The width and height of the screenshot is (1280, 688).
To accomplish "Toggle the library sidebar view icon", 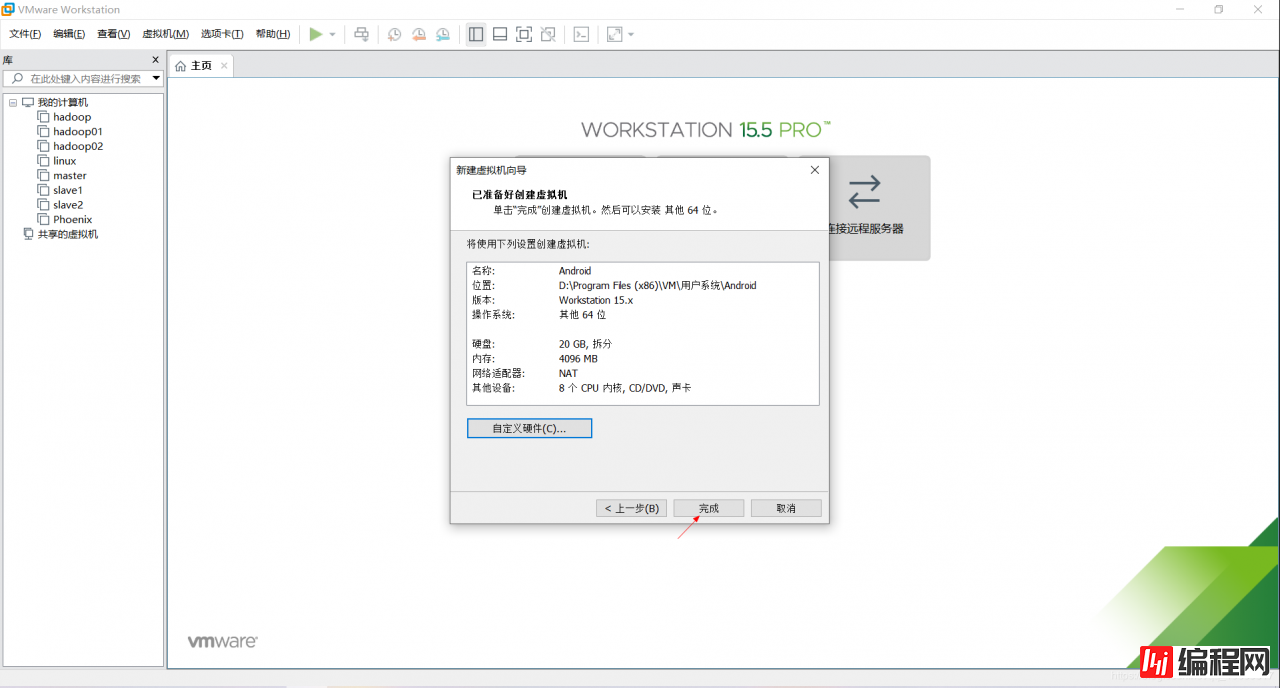I will 476,34.
